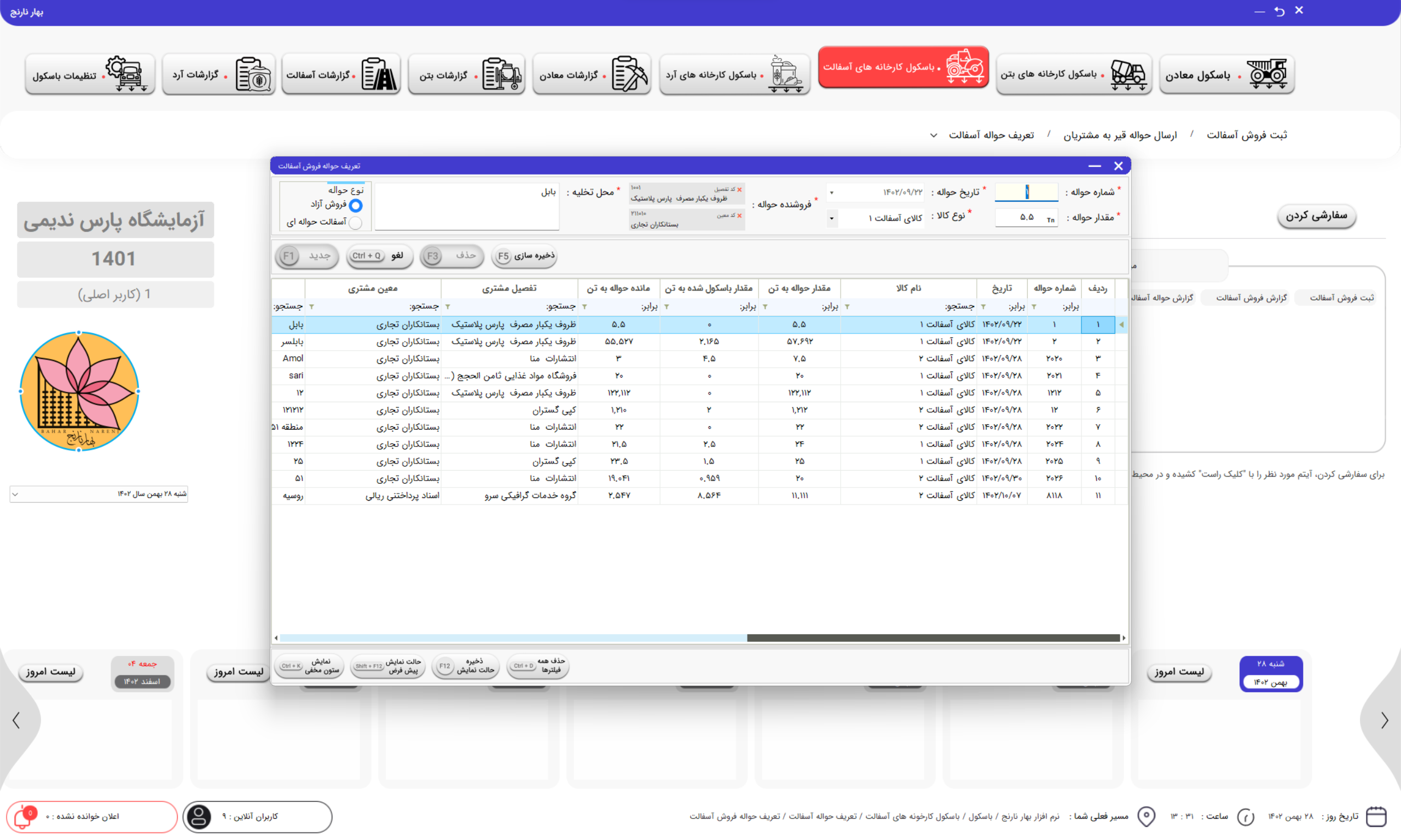Expand تاریخ حواله date dropdown

(x=831, y=193)
